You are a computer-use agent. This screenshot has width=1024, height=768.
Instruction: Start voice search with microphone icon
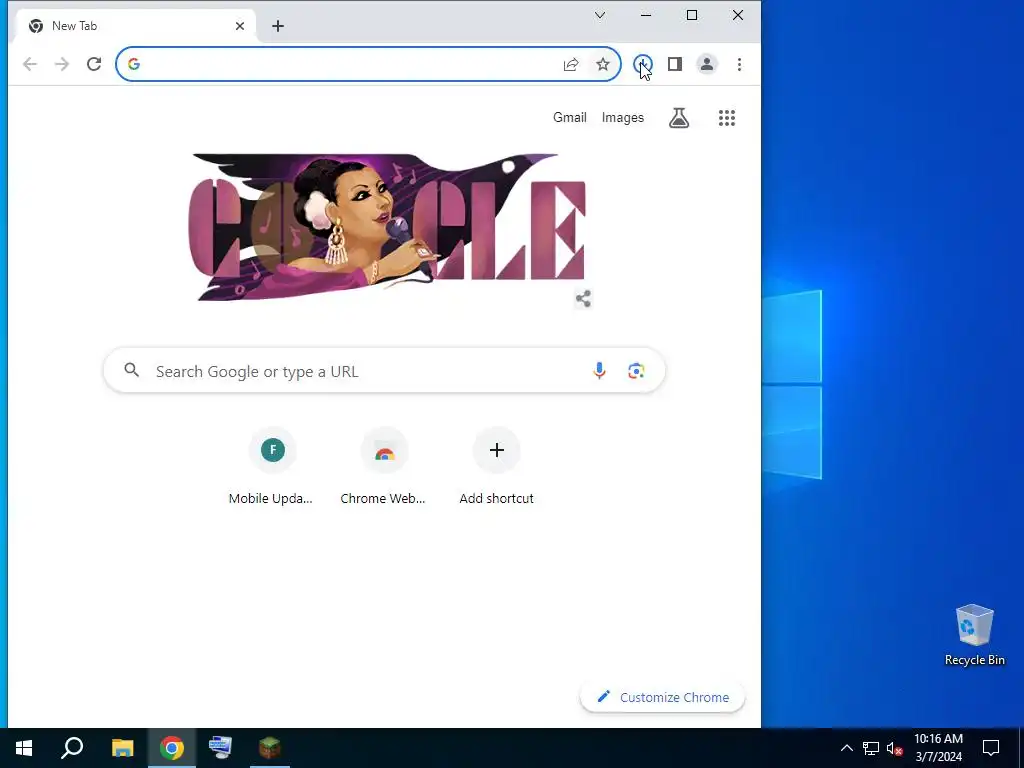(x=599, y=371)
